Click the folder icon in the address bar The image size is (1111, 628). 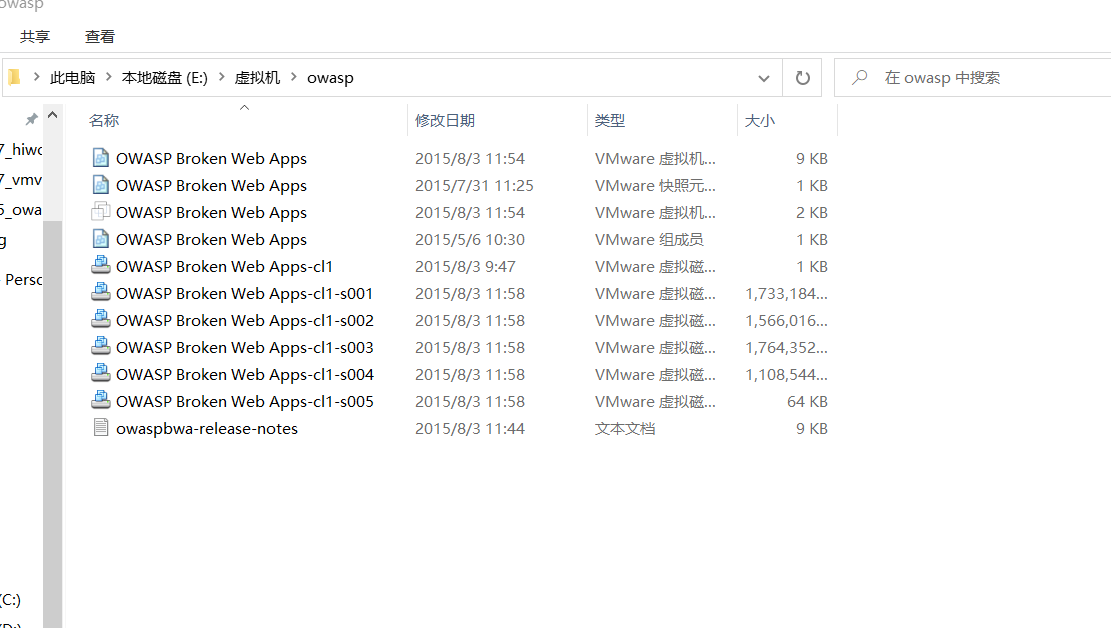coord(13,77)
